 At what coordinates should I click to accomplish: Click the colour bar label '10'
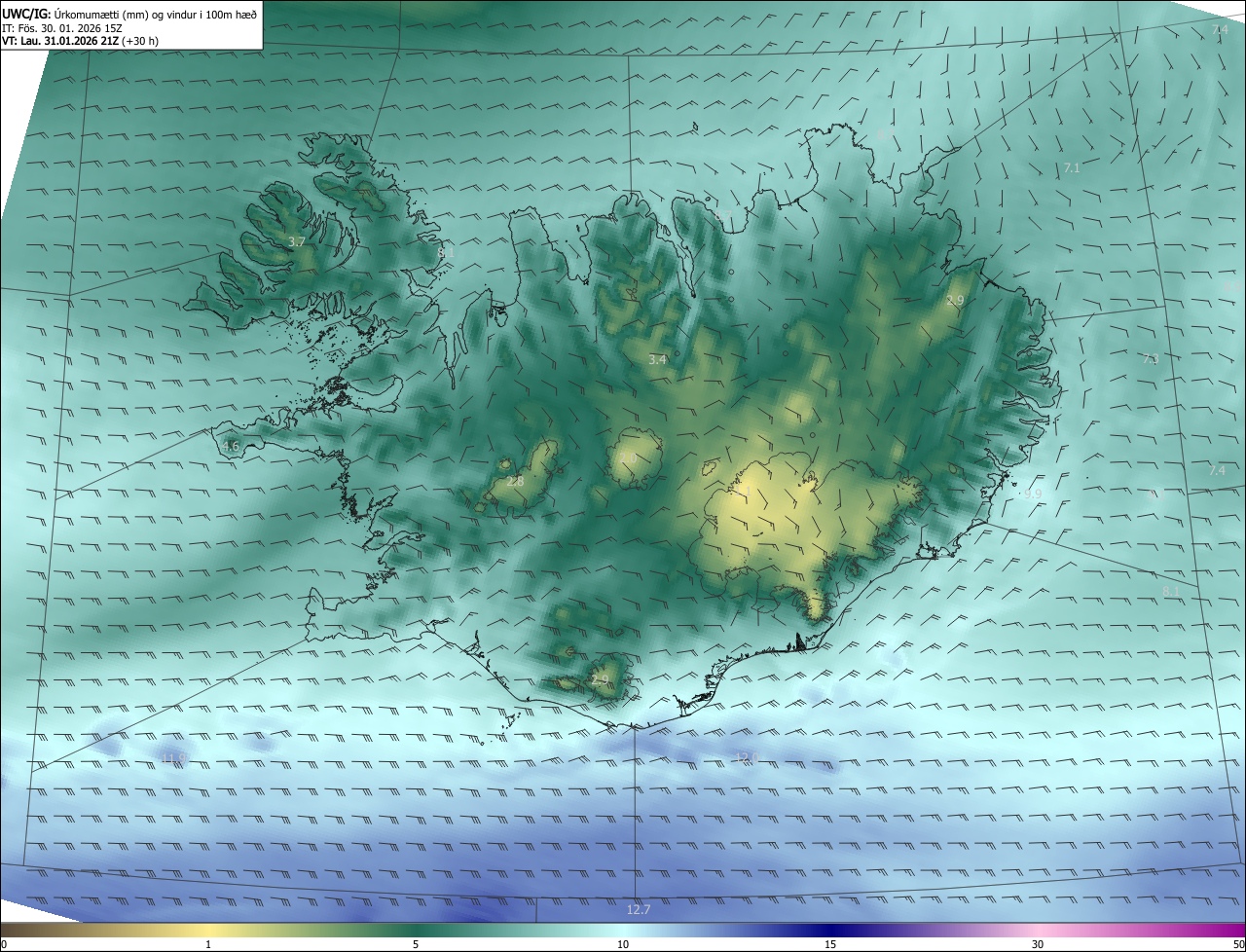623,944
